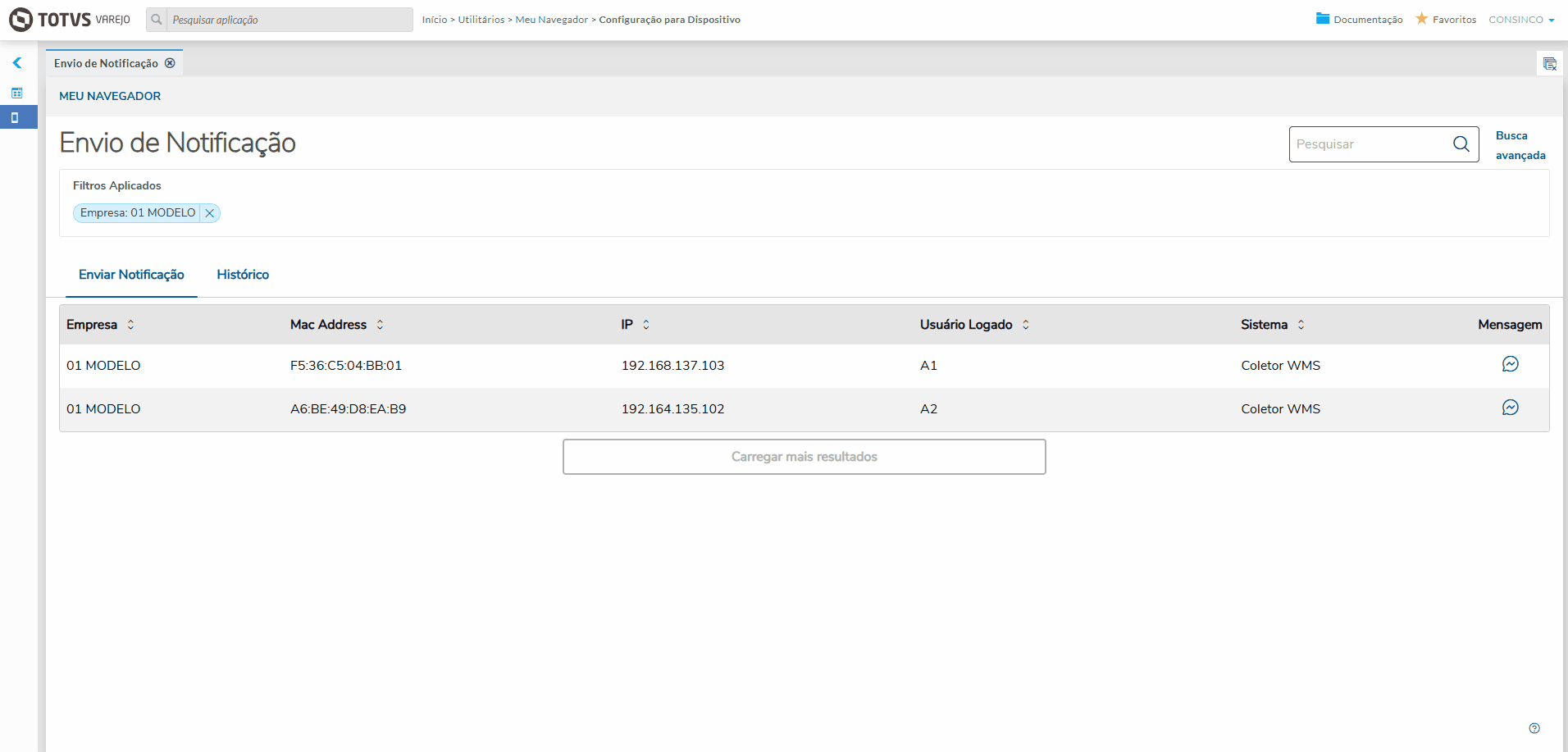Open the help question mark icon
The height and width of the screenshot is (752, 1568).
(1534, 728)
